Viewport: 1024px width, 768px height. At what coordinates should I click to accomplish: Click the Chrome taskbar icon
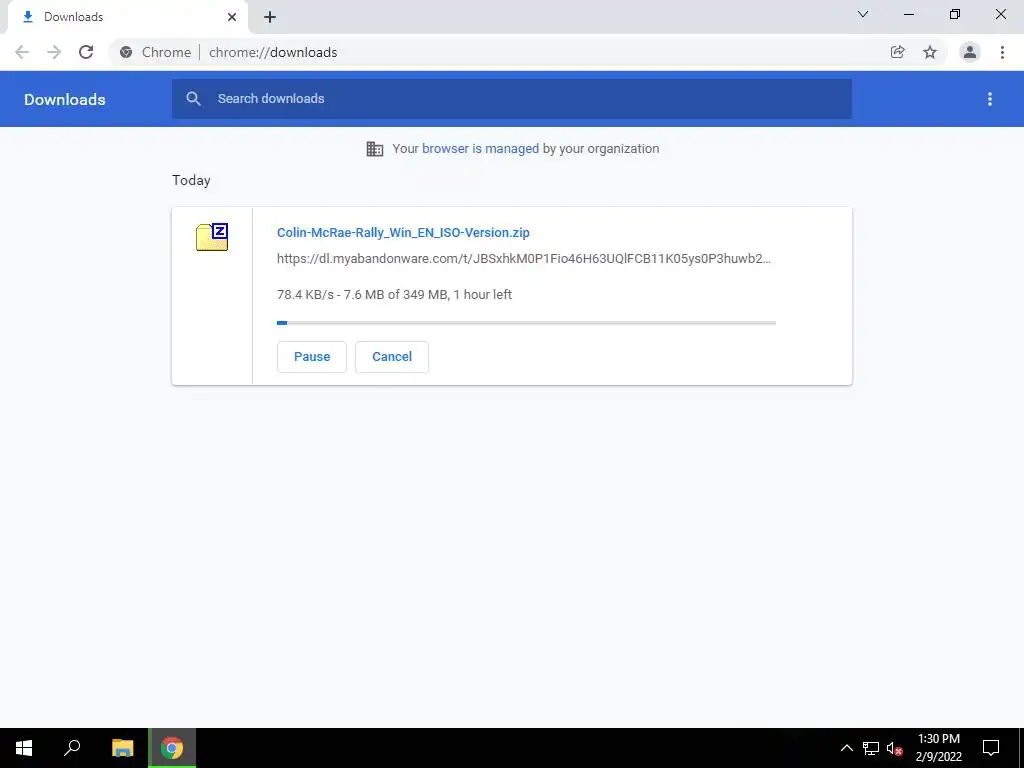(172, 748)
